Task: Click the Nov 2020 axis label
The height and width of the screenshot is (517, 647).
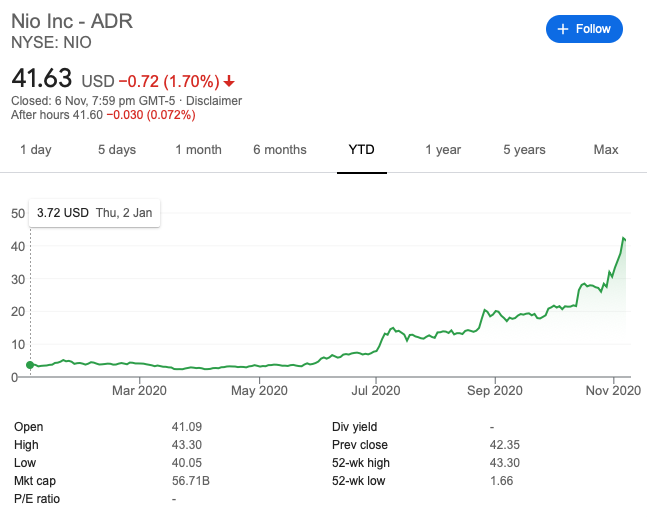Action: tap(614, 390)
